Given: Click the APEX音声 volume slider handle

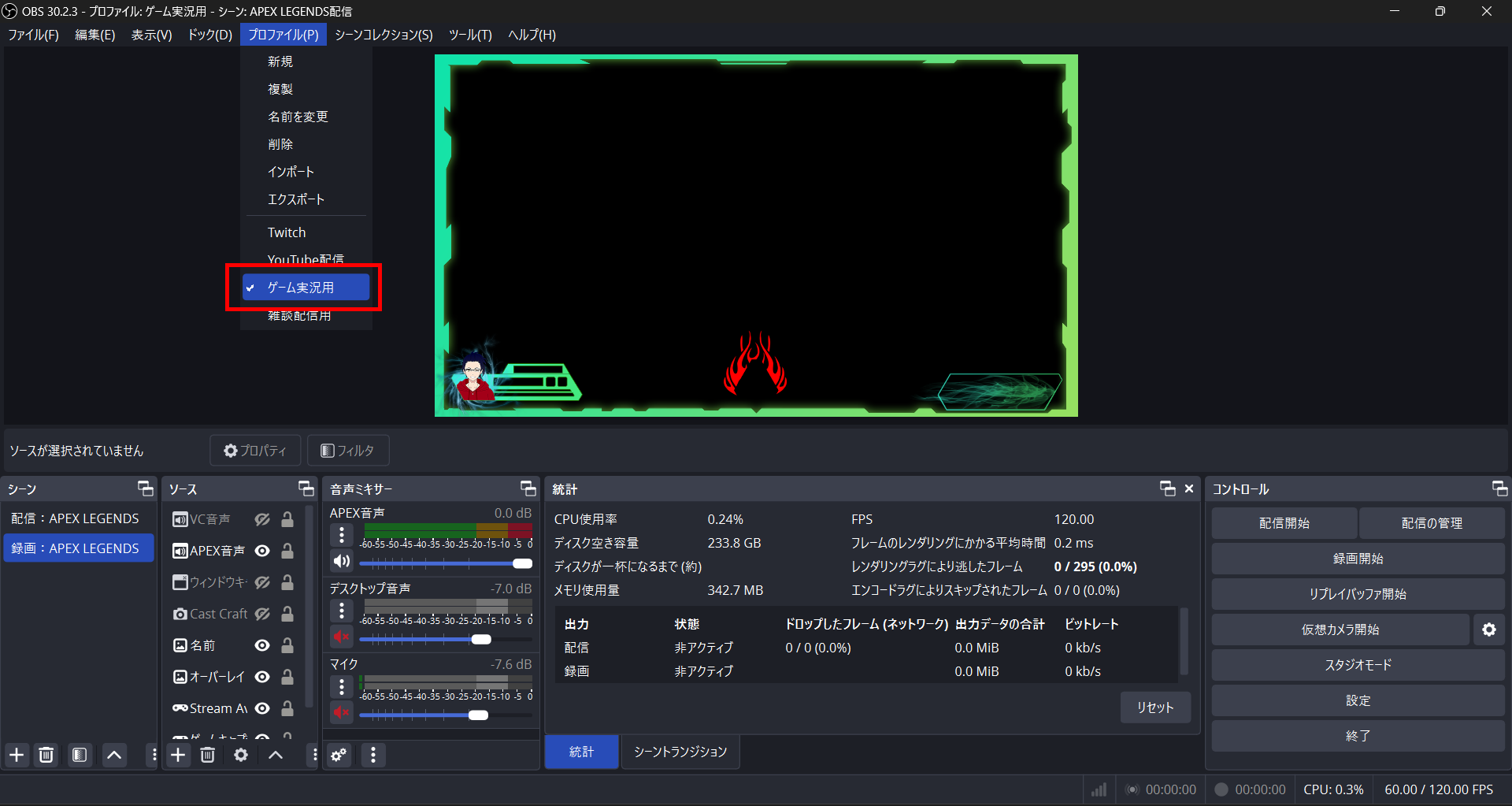Looking at the screenshot, I should click(523, 563).
